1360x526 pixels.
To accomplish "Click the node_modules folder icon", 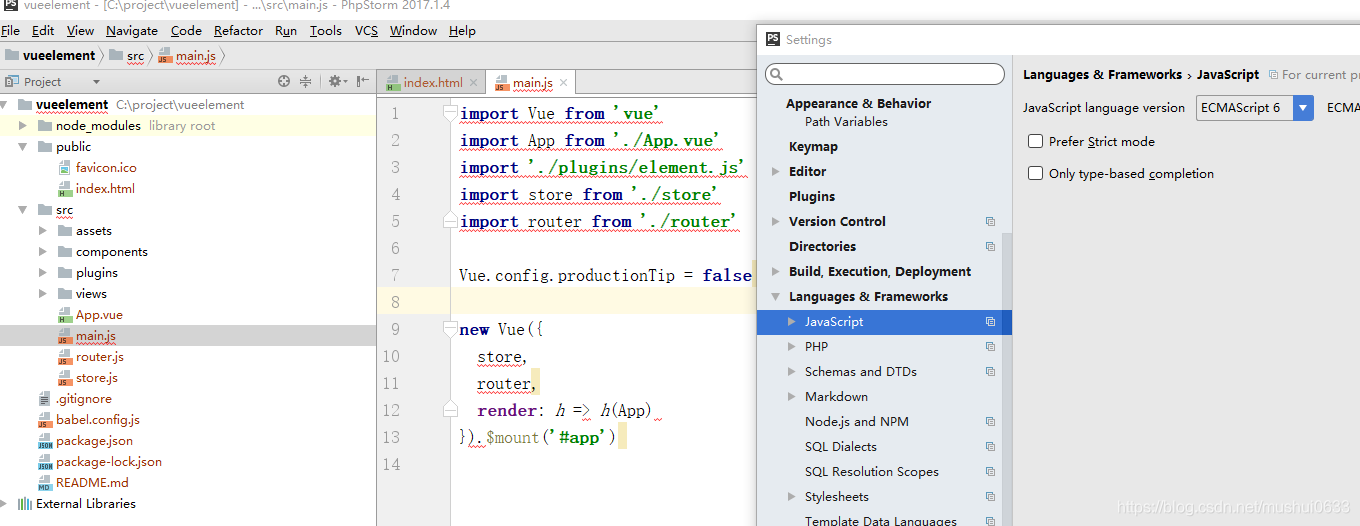I will [x=45, y=126].
